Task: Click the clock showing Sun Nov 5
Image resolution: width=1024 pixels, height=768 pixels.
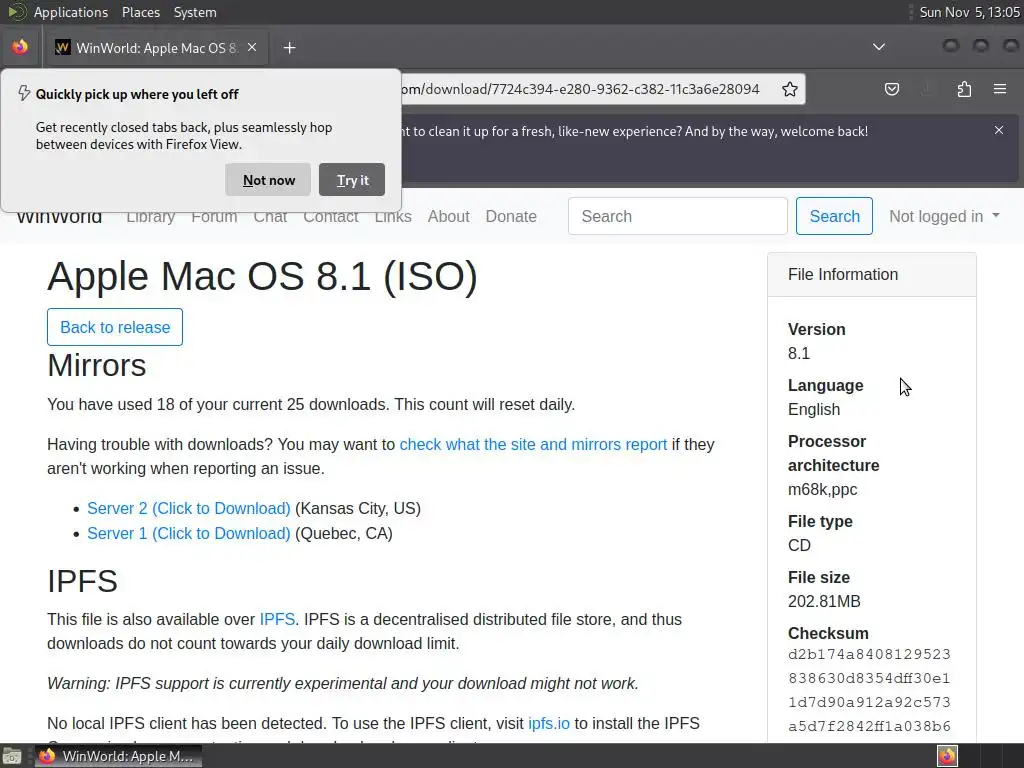Action: (969, 12)
